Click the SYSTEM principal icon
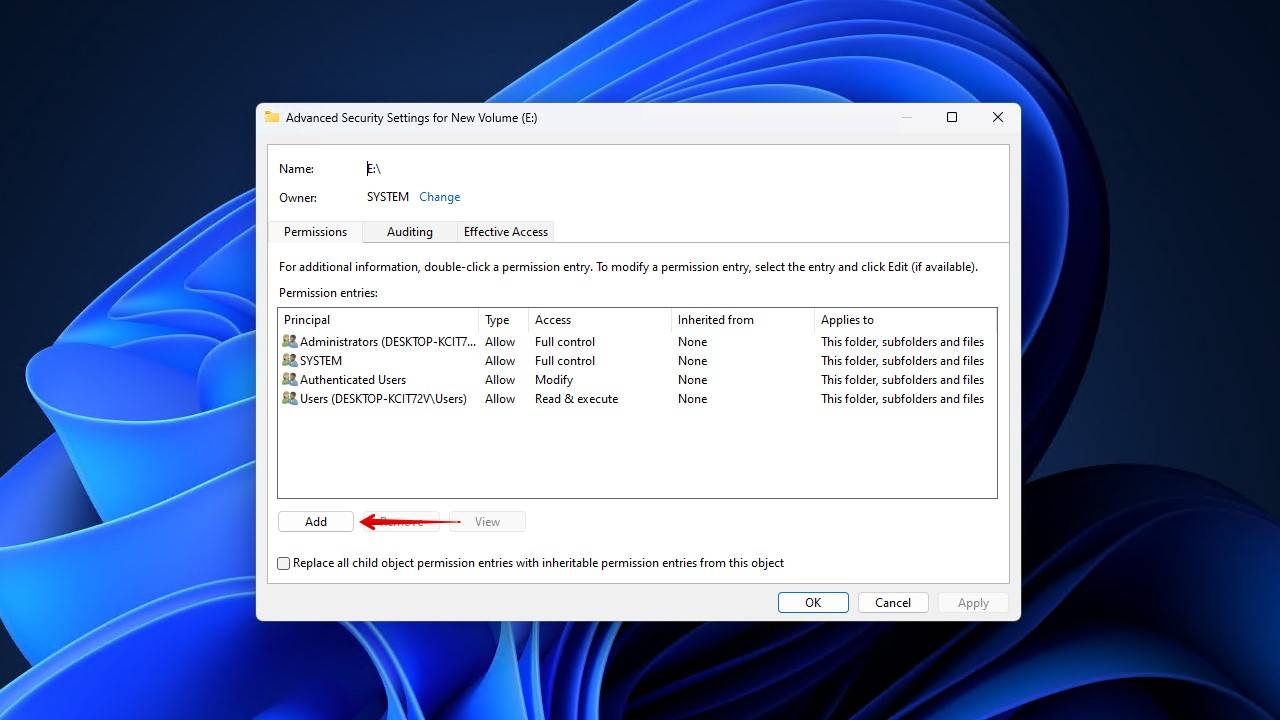This screenshot has width=1280, height=720. coord(290,361)
